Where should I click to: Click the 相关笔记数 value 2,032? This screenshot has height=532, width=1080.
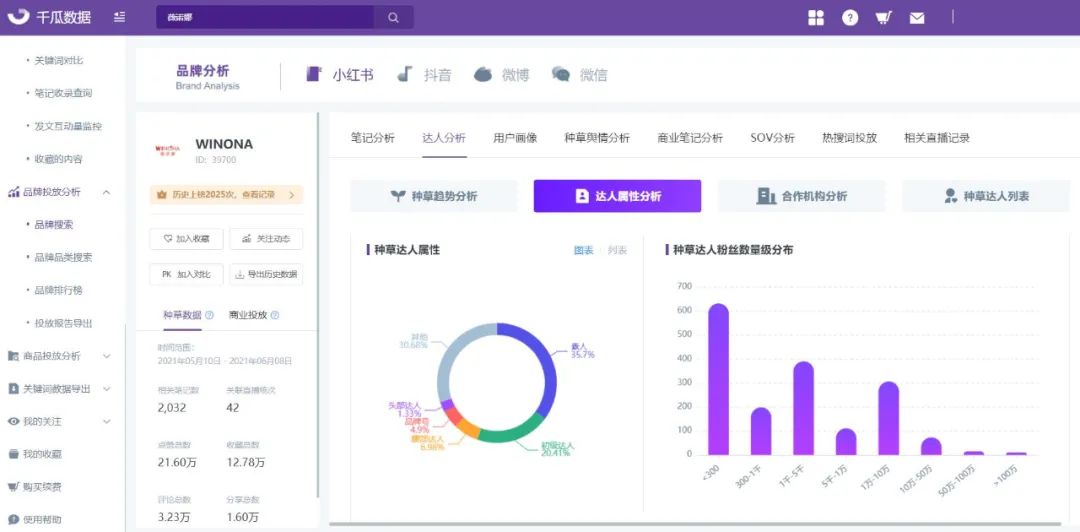(172, 407)
